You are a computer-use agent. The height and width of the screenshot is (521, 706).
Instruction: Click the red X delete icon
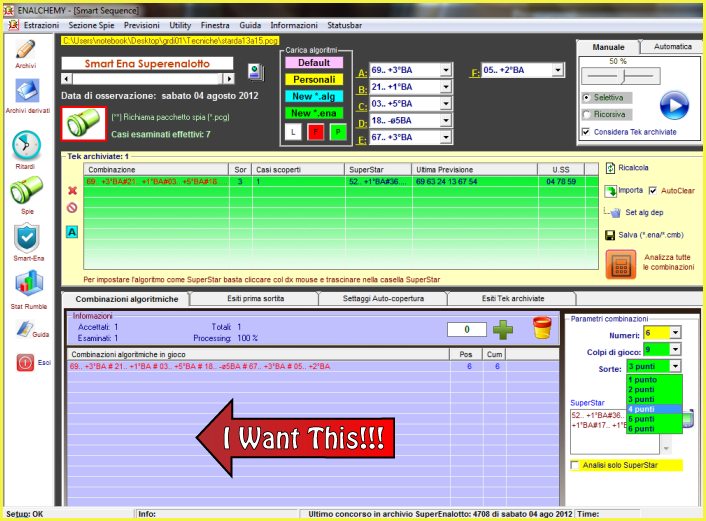pos(72,191)
